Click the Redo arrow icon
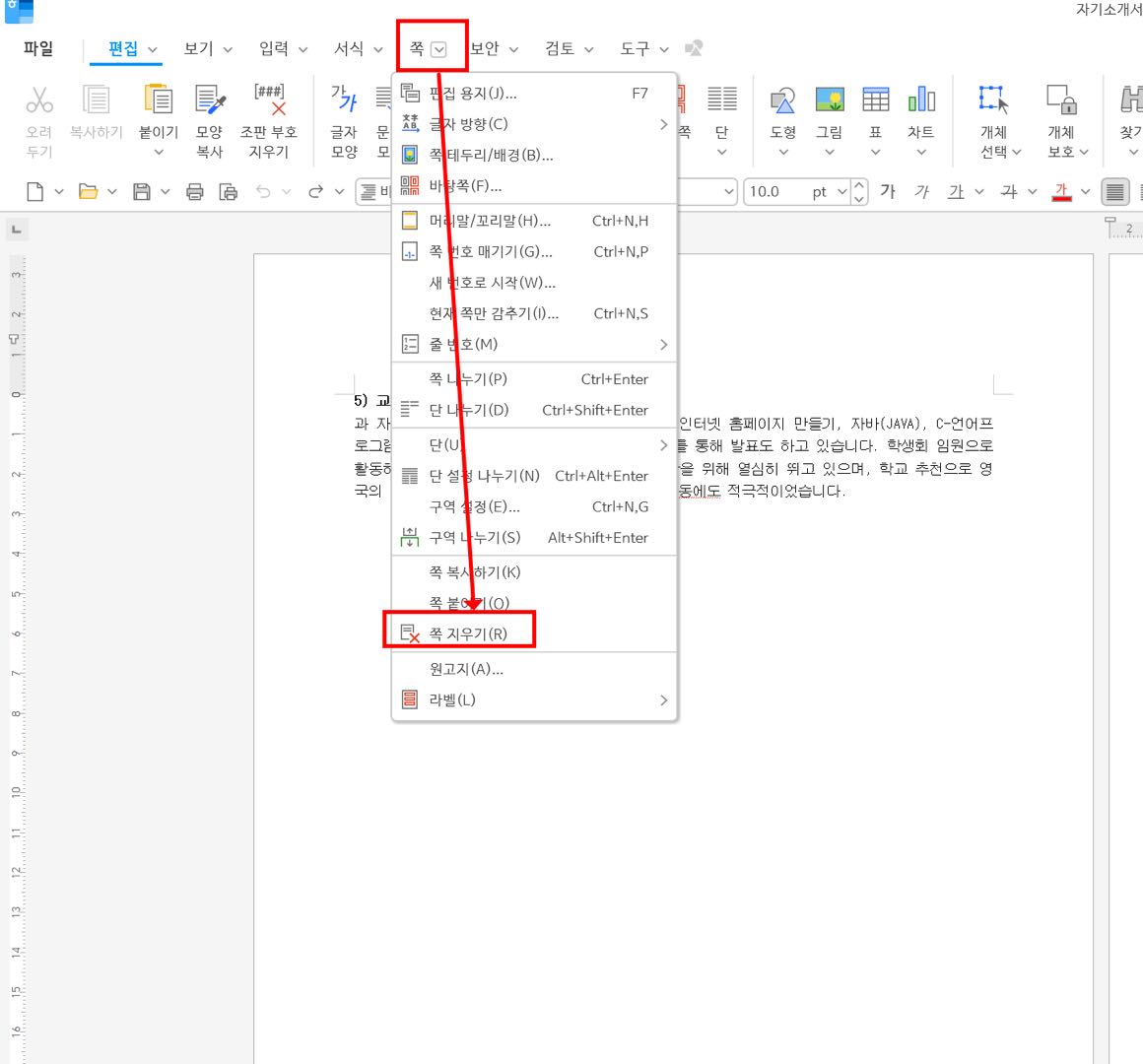Image resolution: width=1143 pixels, height=1064 pixels. tap(315, 192)
